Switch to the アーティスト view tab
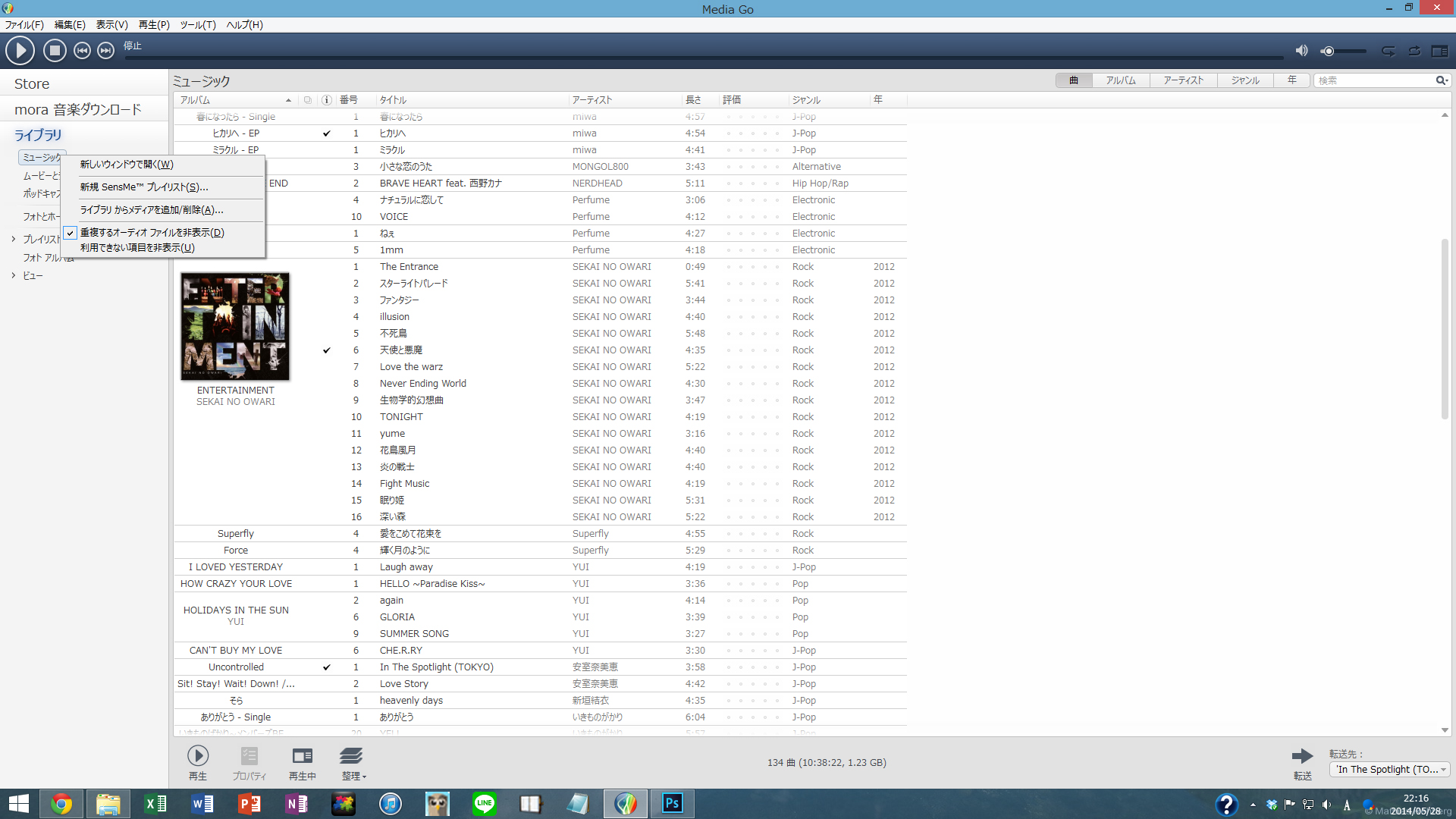The height and width of the screenshot is (819, 1456). click(x=1184, y=80)
